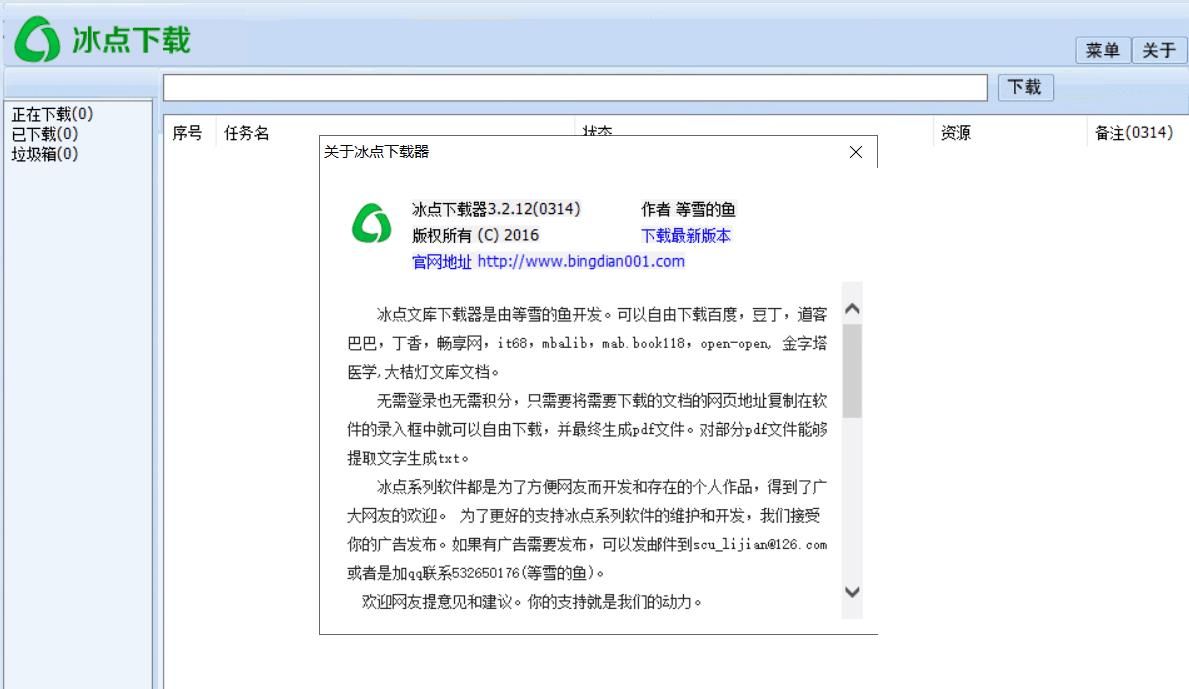Close the 关于冰点下载器 dialog
1189x689 pixels.
click(855, 153)
